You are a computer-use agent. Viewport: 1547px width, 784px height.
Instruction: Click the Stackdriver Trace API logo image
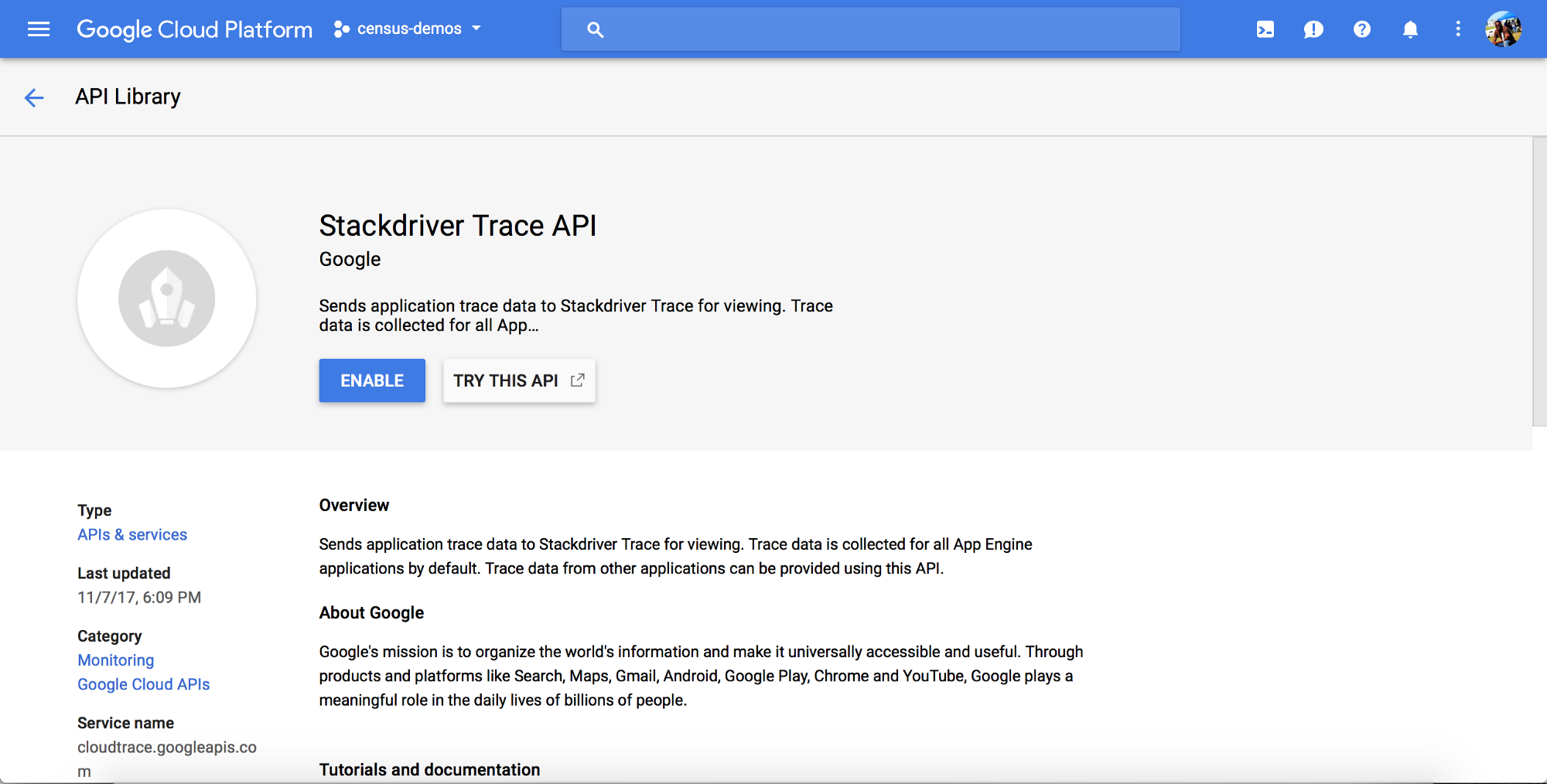[167, 298]
